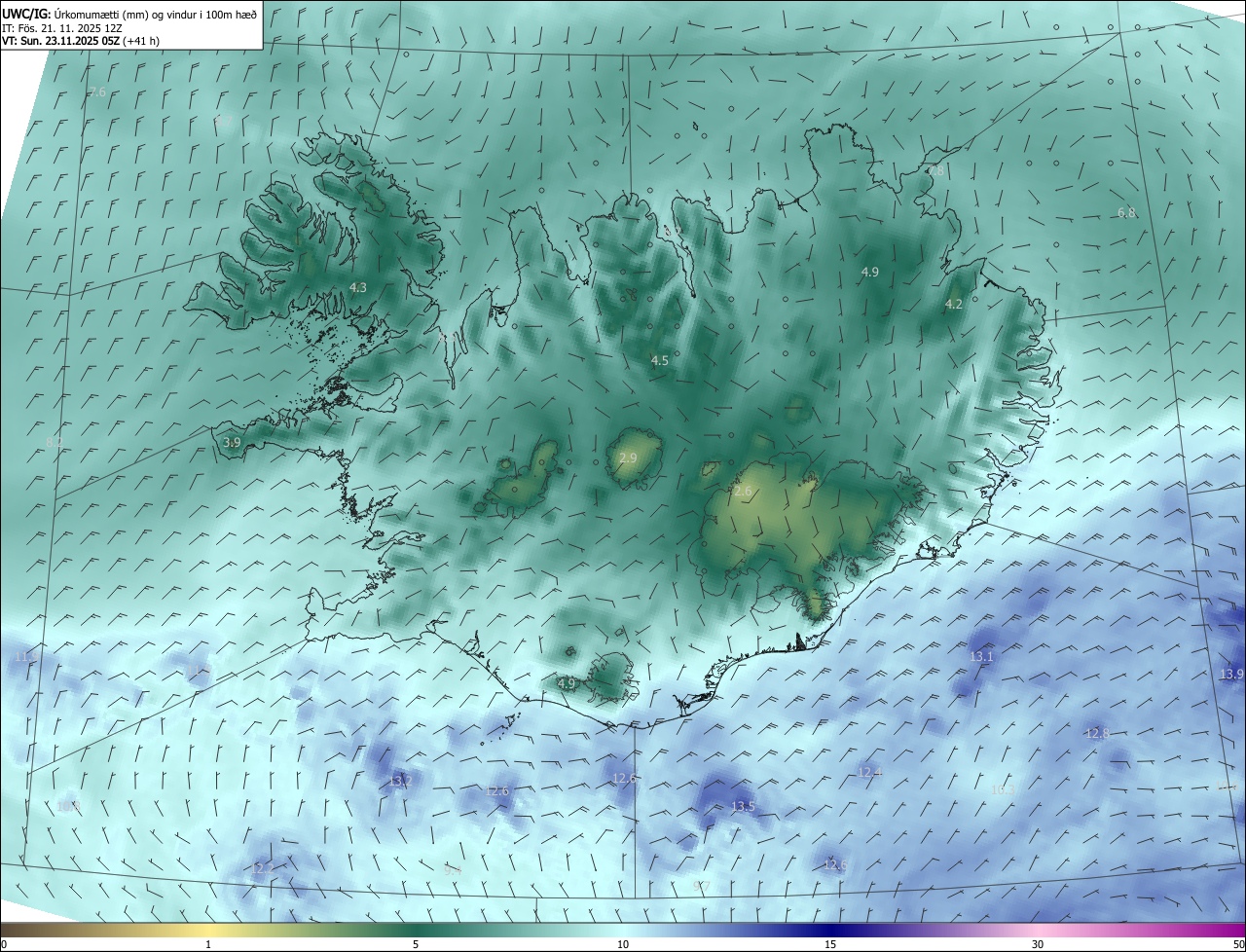Click the 10.3 value label
Viewport: 1246px width, 952px height.
(1003, 789)
